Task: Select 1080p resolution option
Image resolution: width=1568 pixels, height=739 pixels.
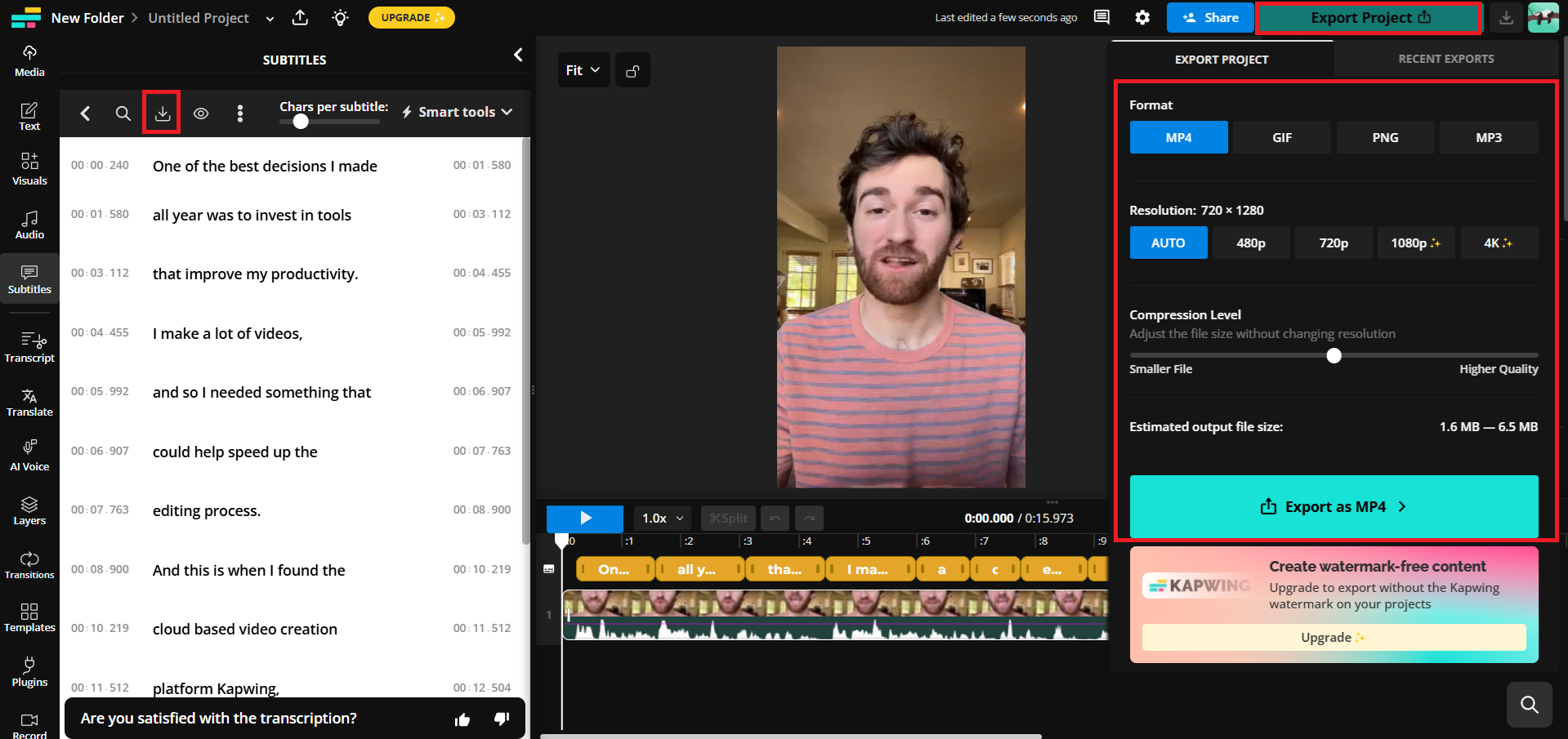Action: (1416, 243)
